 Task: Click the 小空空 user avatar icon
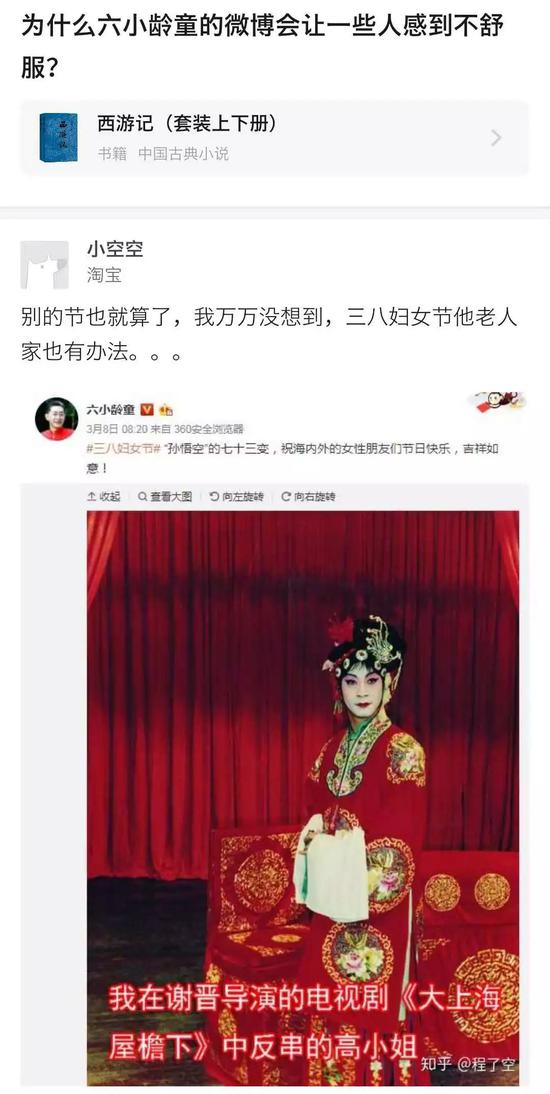45,264
